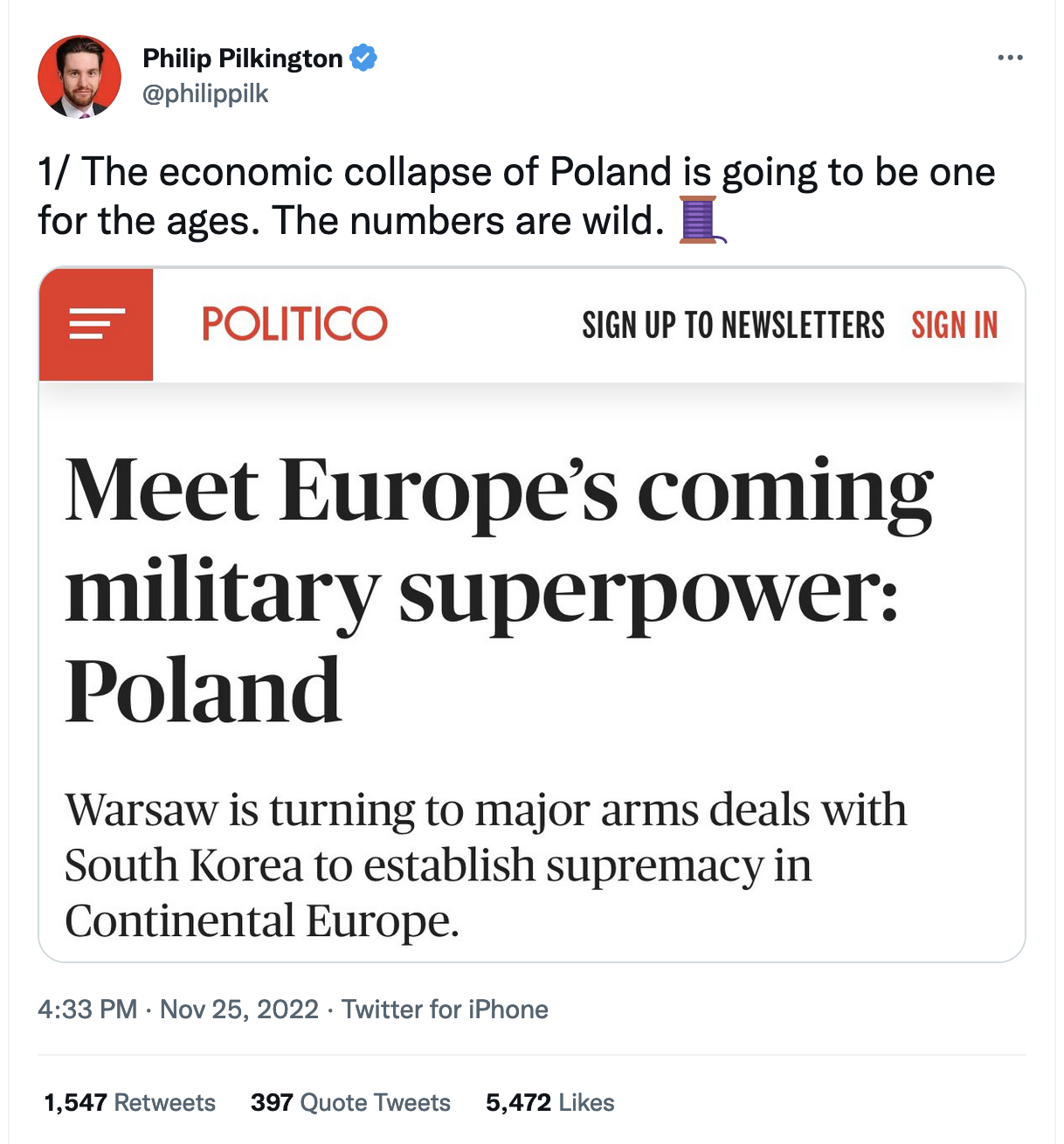
Task: Click the purple thread spool emoji
Action: coord(701,219)
